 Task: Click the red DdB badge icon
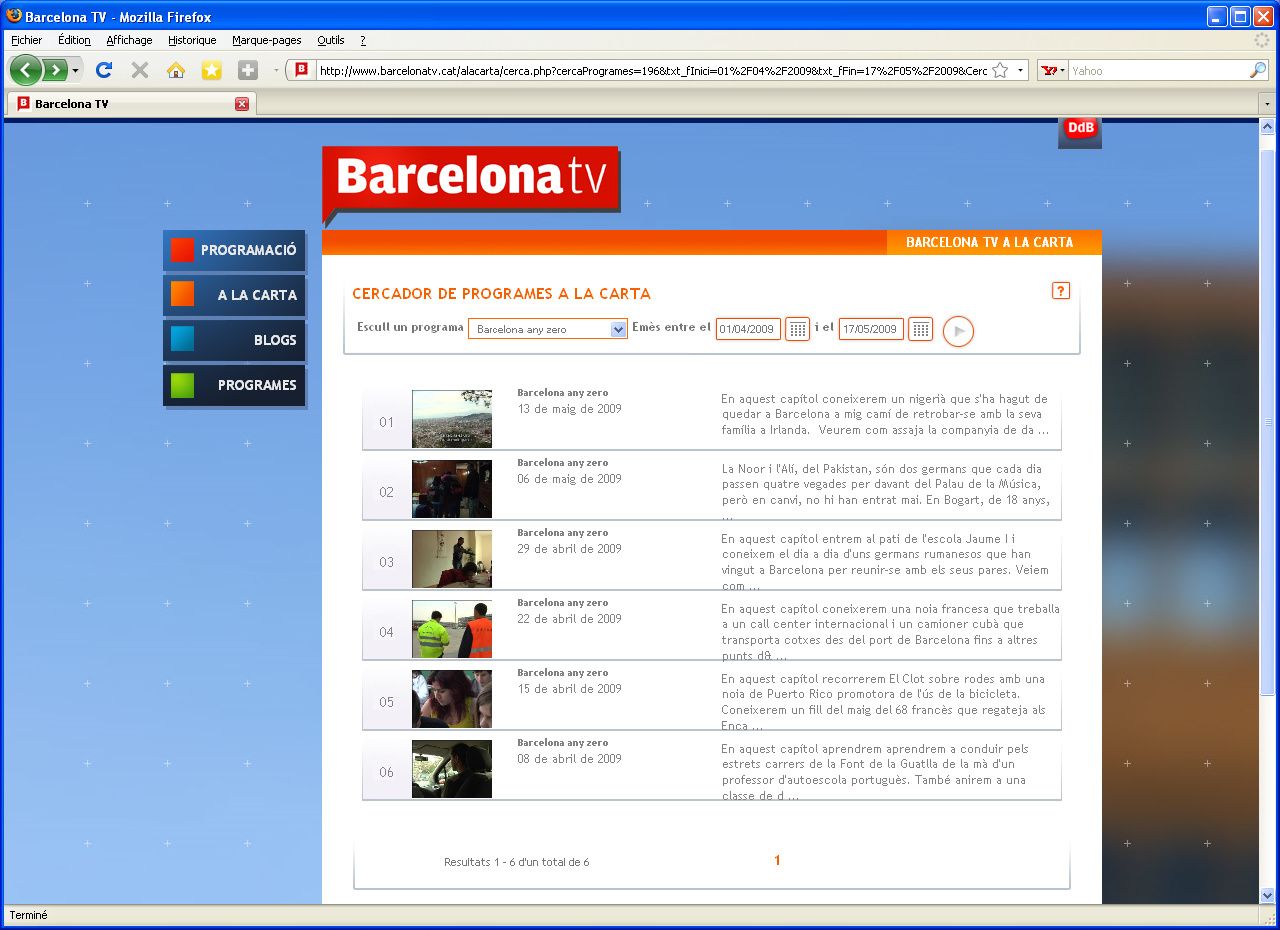[x=1080, y=132]
